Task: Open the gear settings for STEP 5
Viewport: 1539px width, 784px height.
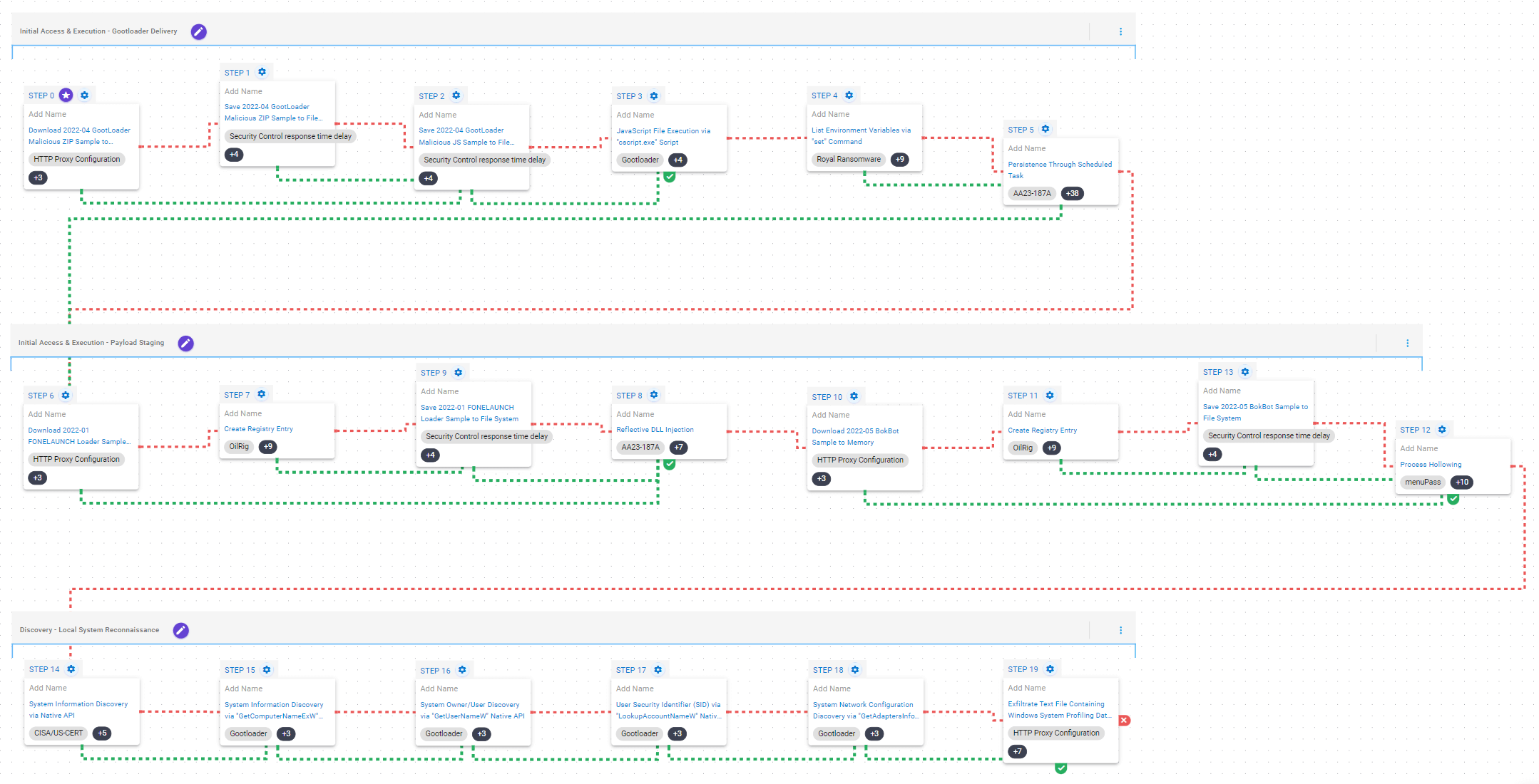Action: tap(1045, 129)
